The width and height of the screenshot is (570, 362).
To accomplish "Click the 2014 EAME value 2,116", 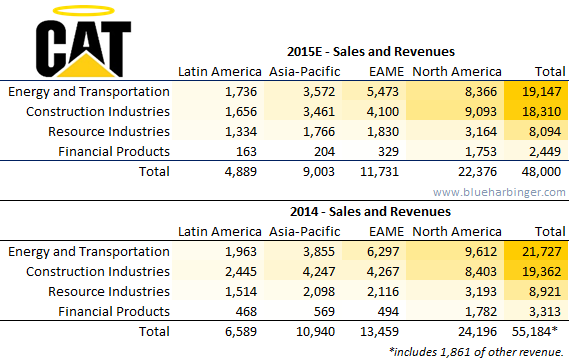I will (383, 291).
